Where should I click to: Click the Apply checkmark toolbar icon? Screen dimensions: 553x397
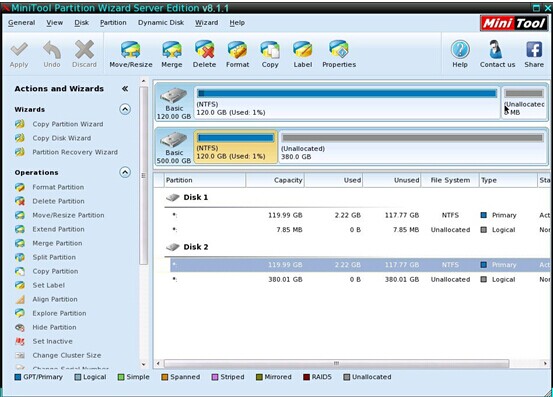(19, 50)
